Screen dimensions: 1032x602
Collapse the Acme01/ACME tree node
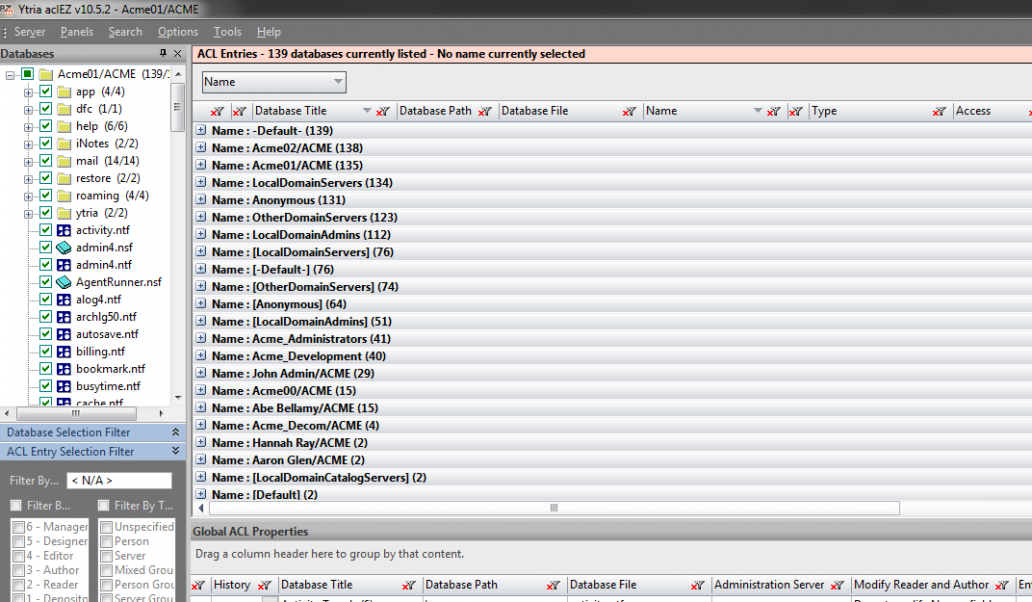coord(10,75)
